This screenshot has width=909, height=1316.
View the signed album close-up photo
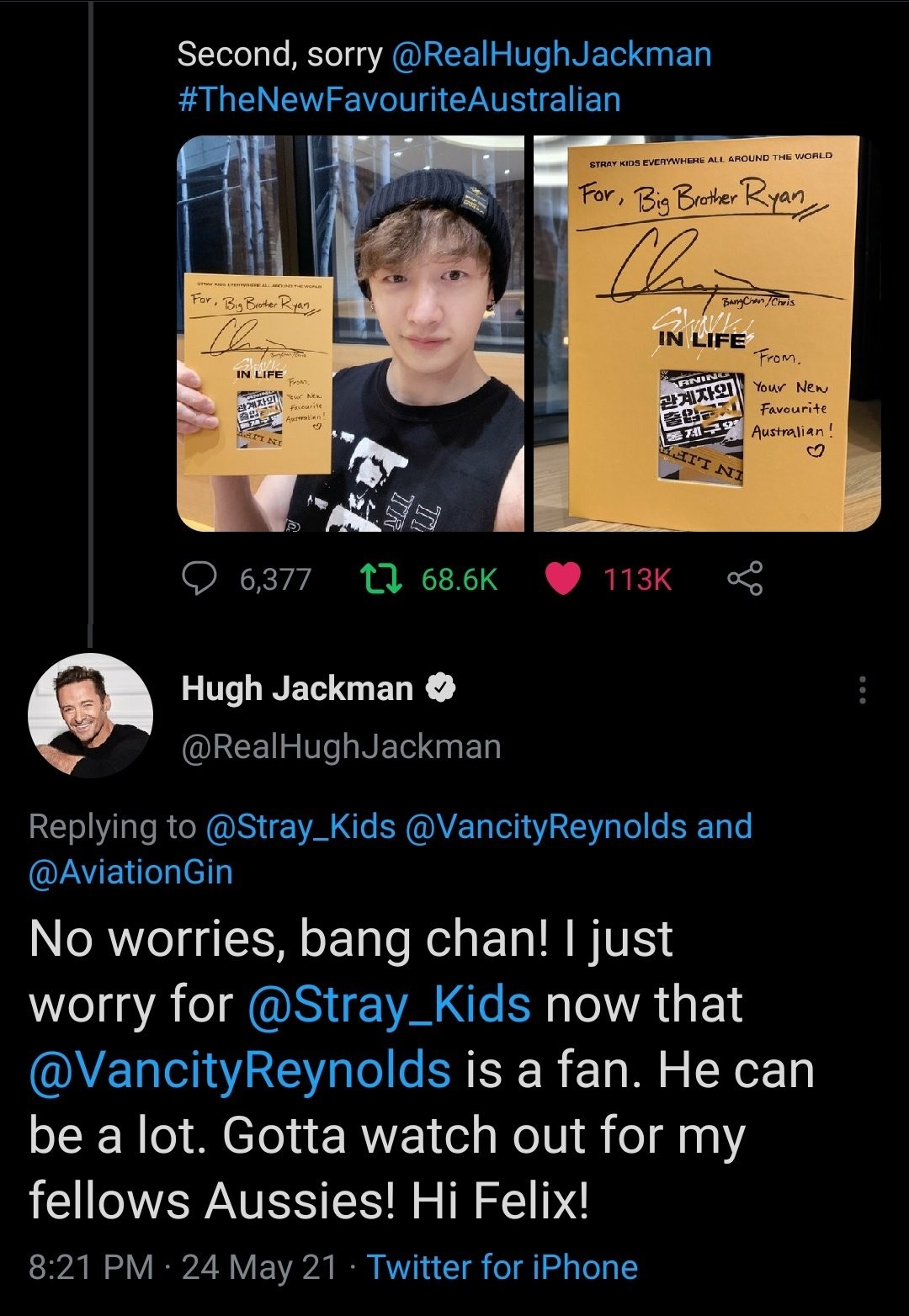[x=707, y=333]
